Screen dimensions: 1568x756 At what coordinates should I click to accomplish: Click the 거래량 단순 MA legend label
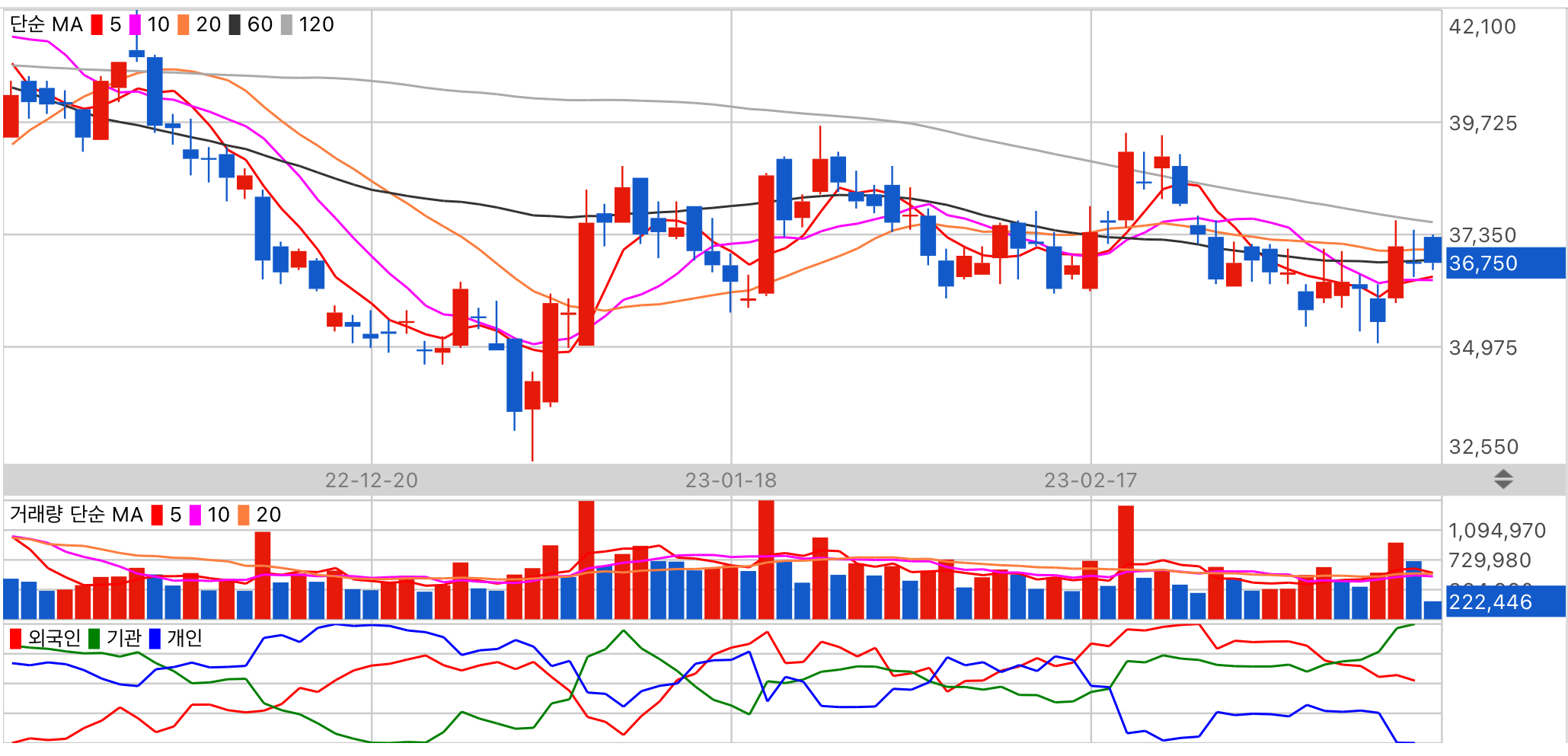coord(76,515)
